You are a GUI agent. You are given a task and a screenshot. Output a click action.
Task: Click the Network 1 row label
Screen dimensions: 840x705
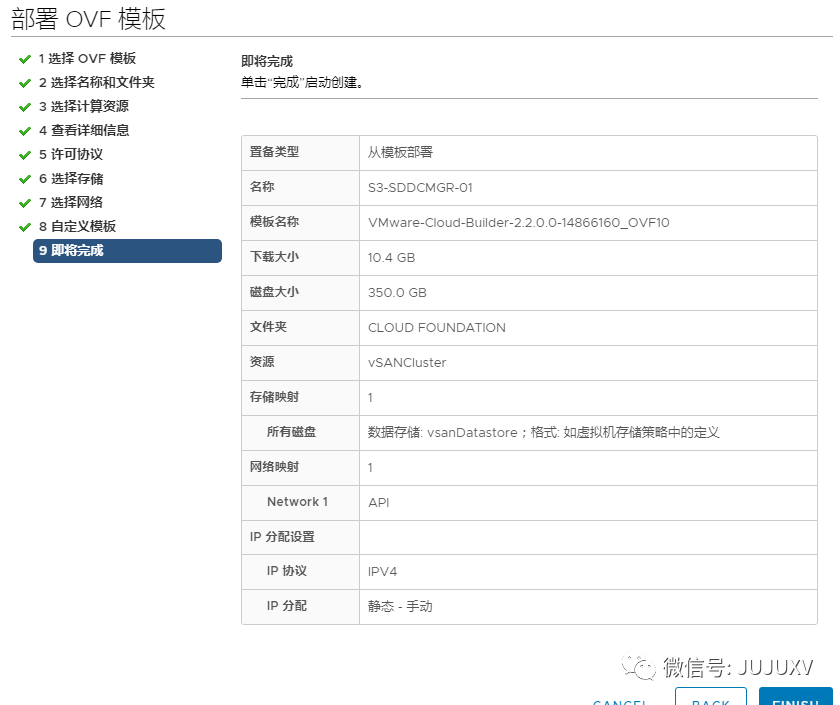pyautogui.click(x=297, y=502)
